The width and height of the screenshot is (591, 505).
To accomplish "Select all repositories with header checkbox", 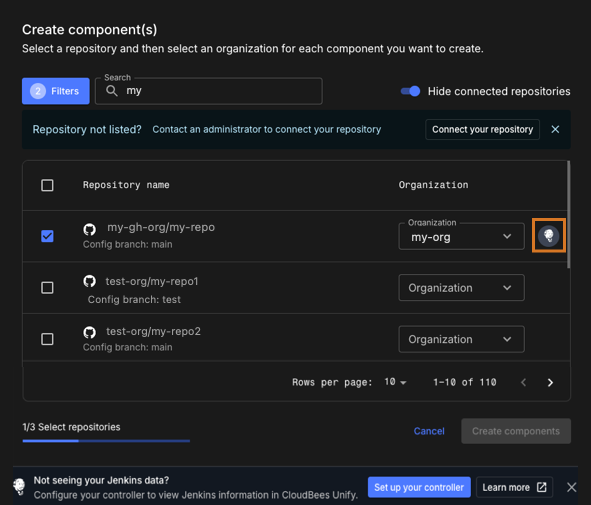I will (x=47, y=185).
